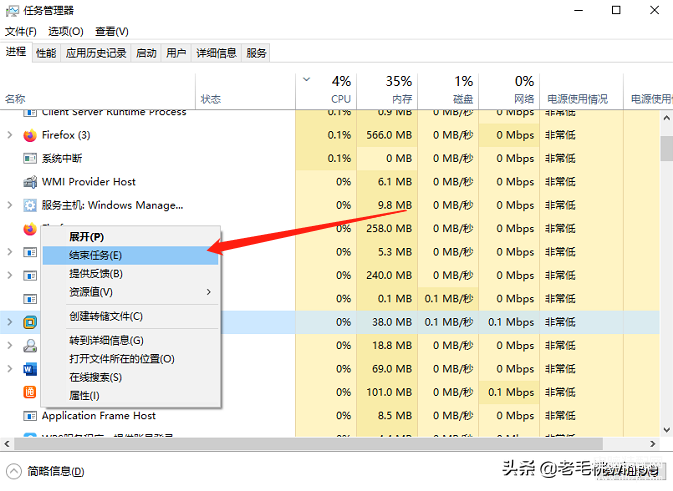
Task: Click the 简略信息(D) link
Action: pyautogui.click(x=56, y=471)
